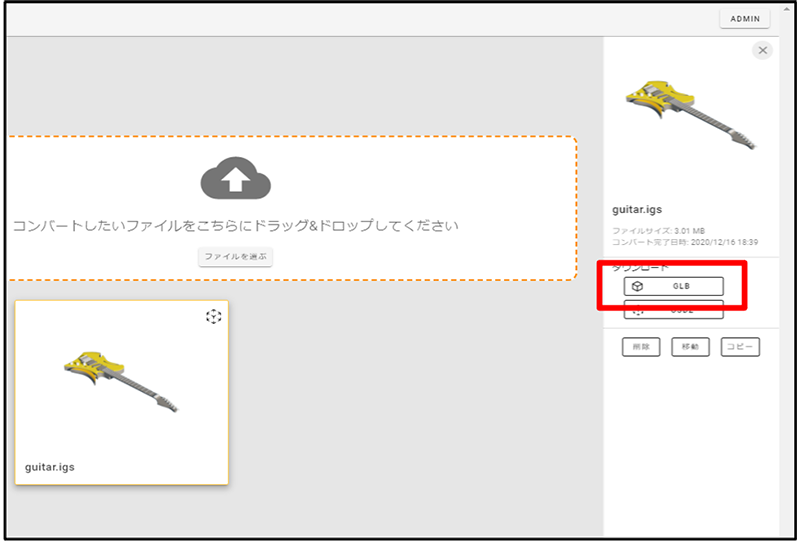The width and height of the screenshot is (800, 544).
Task: Click the USDZ download icon
Action: coord(638,310)
